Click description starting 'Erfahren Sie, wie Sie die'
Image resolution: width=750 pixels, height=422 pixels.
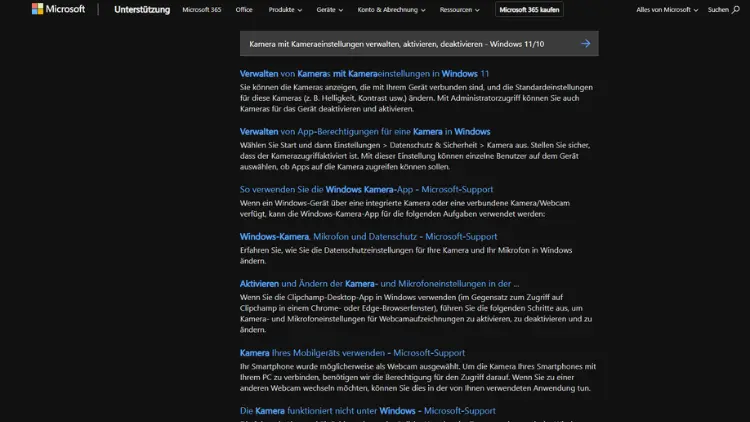[406, 255]
